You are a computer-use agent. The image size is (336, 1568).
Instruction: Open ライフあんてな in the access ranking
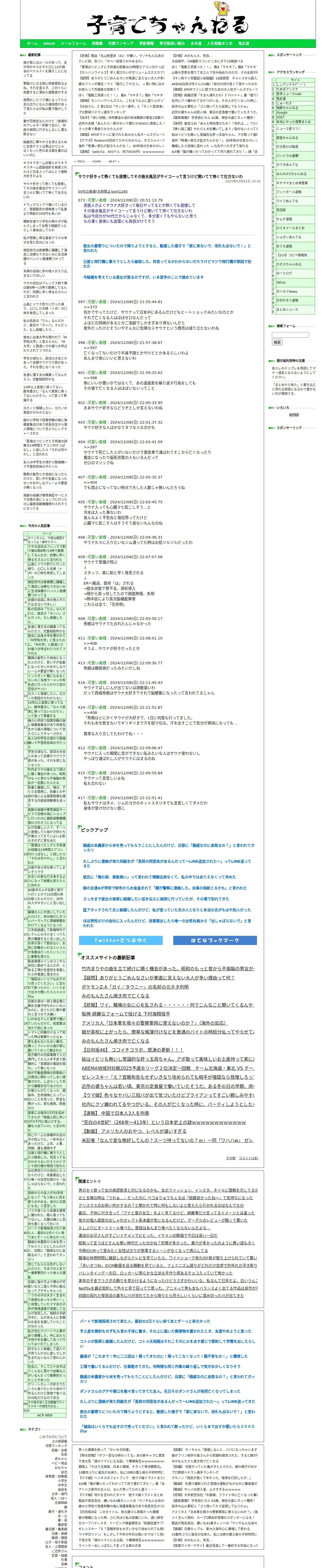[x=287, y=201]
